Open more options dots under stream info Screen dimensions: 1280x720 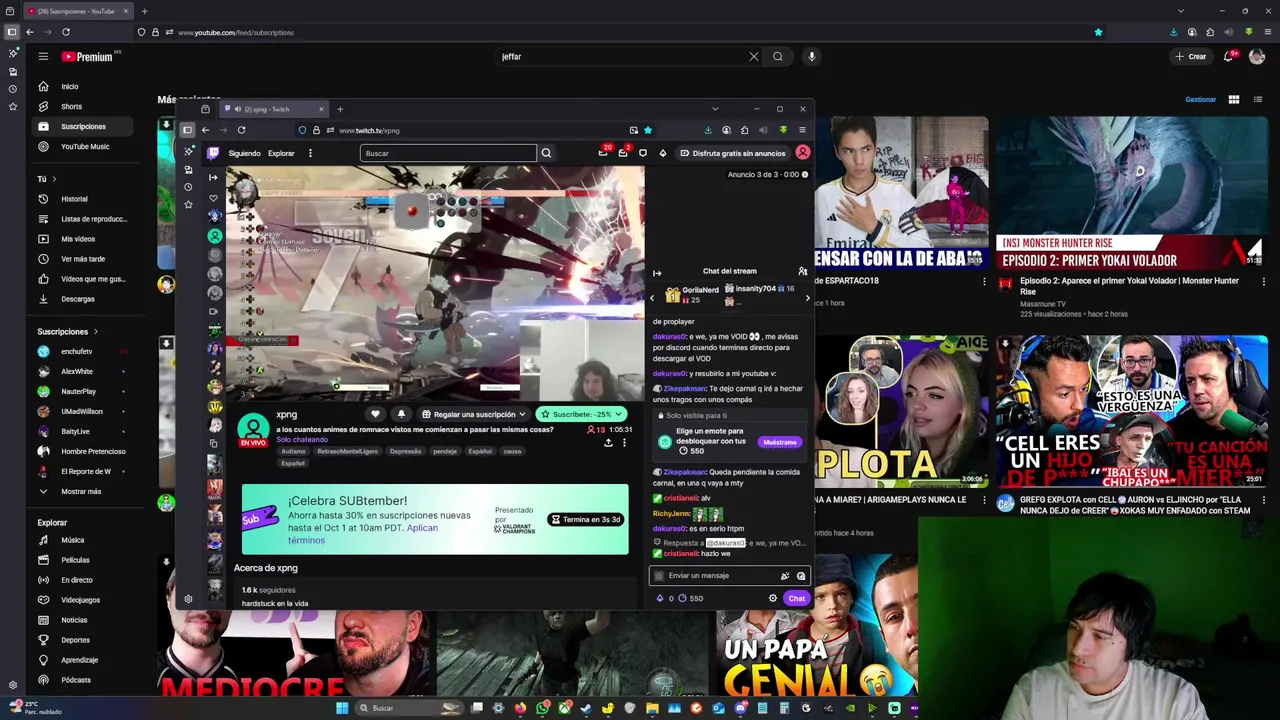624,442
